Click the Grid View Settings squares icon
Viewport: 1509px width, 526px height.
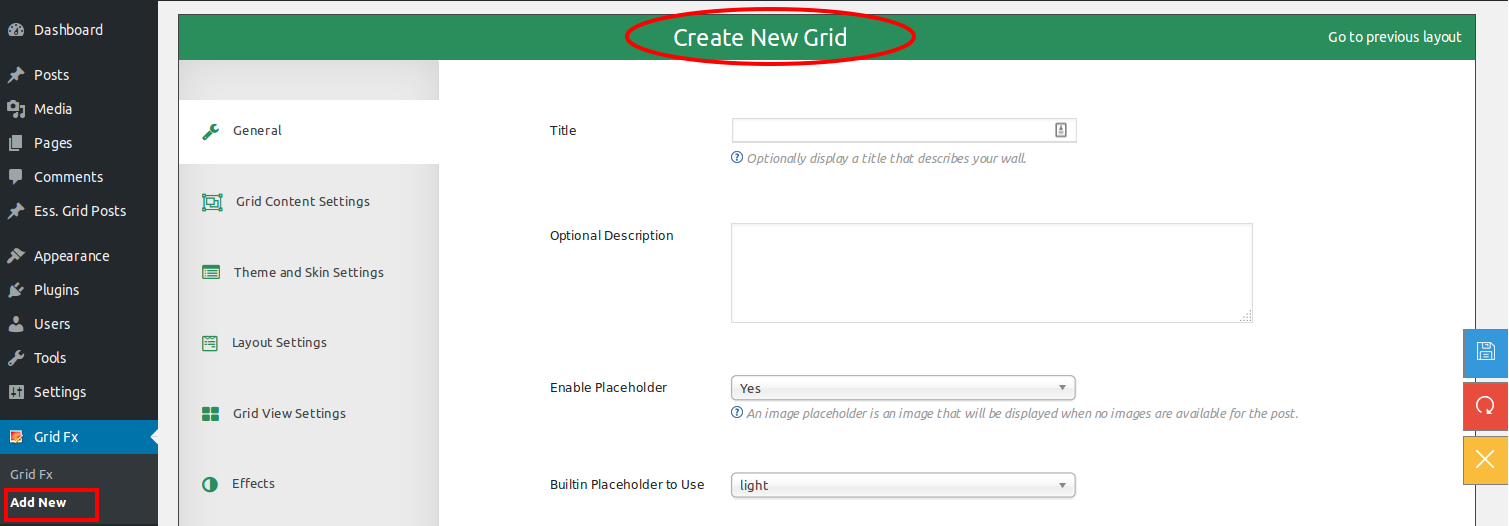(x=210, y=414)
